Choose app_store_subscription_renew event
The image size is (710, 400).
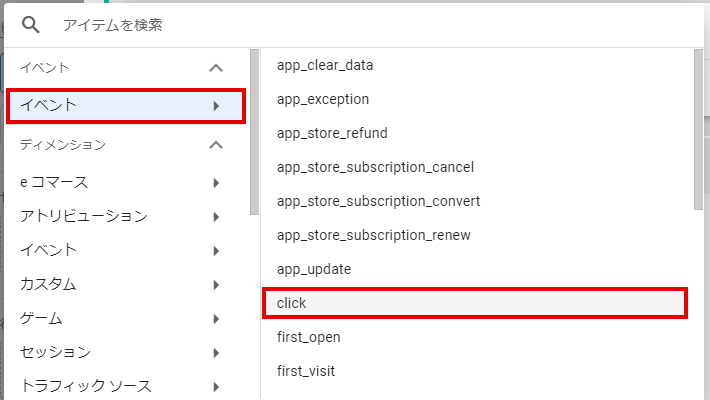click(x=374, y=236)
